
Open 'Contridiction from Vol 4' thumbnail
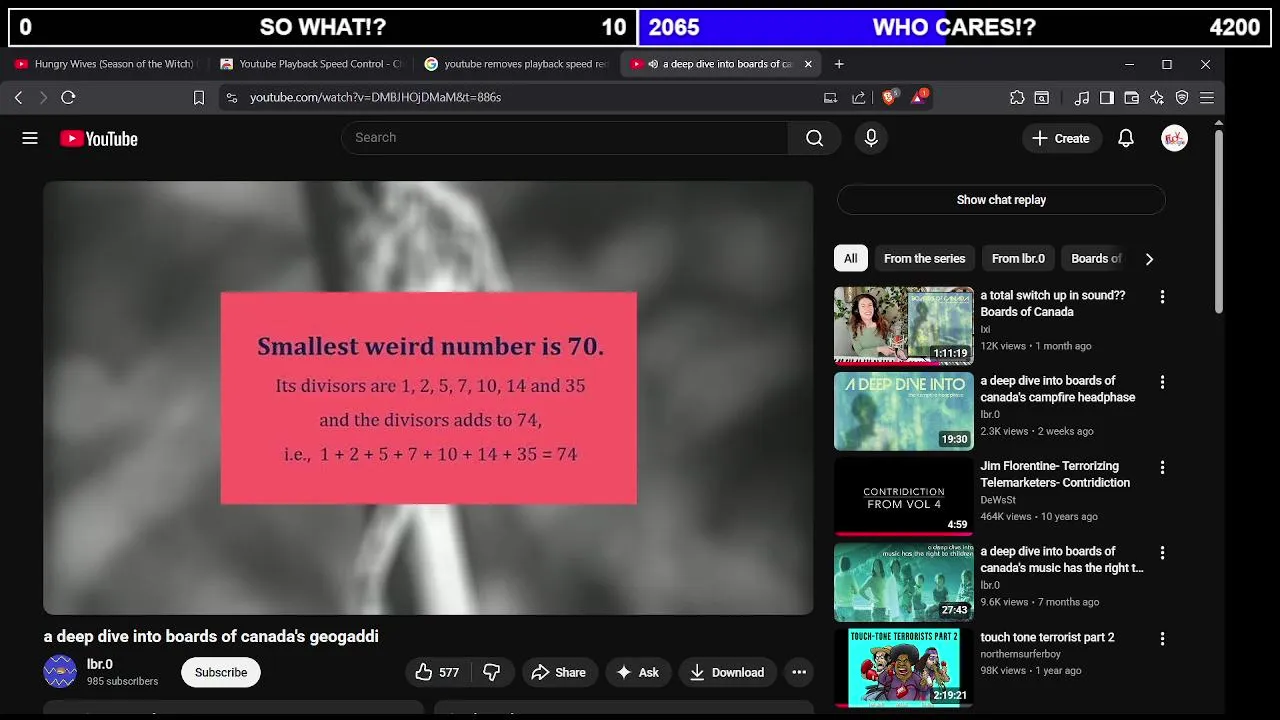point(904,496)
